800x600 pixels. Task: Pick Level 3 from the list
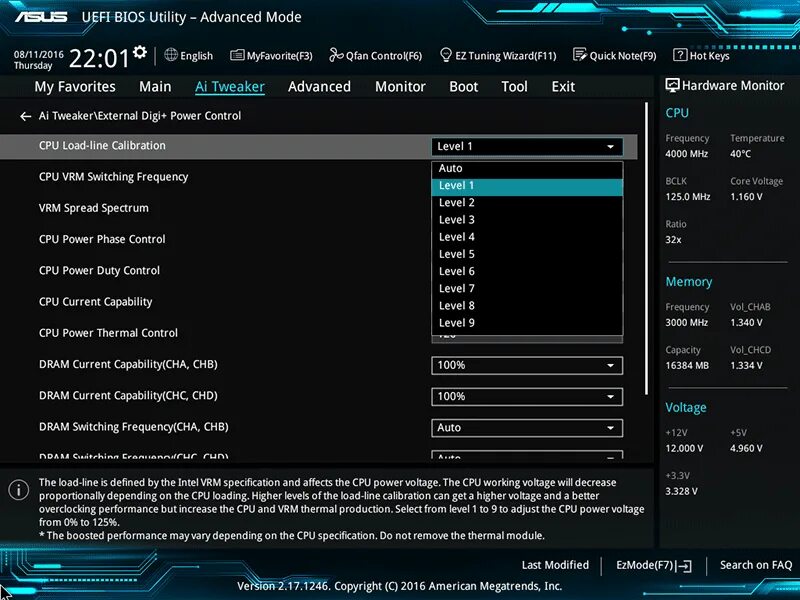[527, 220]
